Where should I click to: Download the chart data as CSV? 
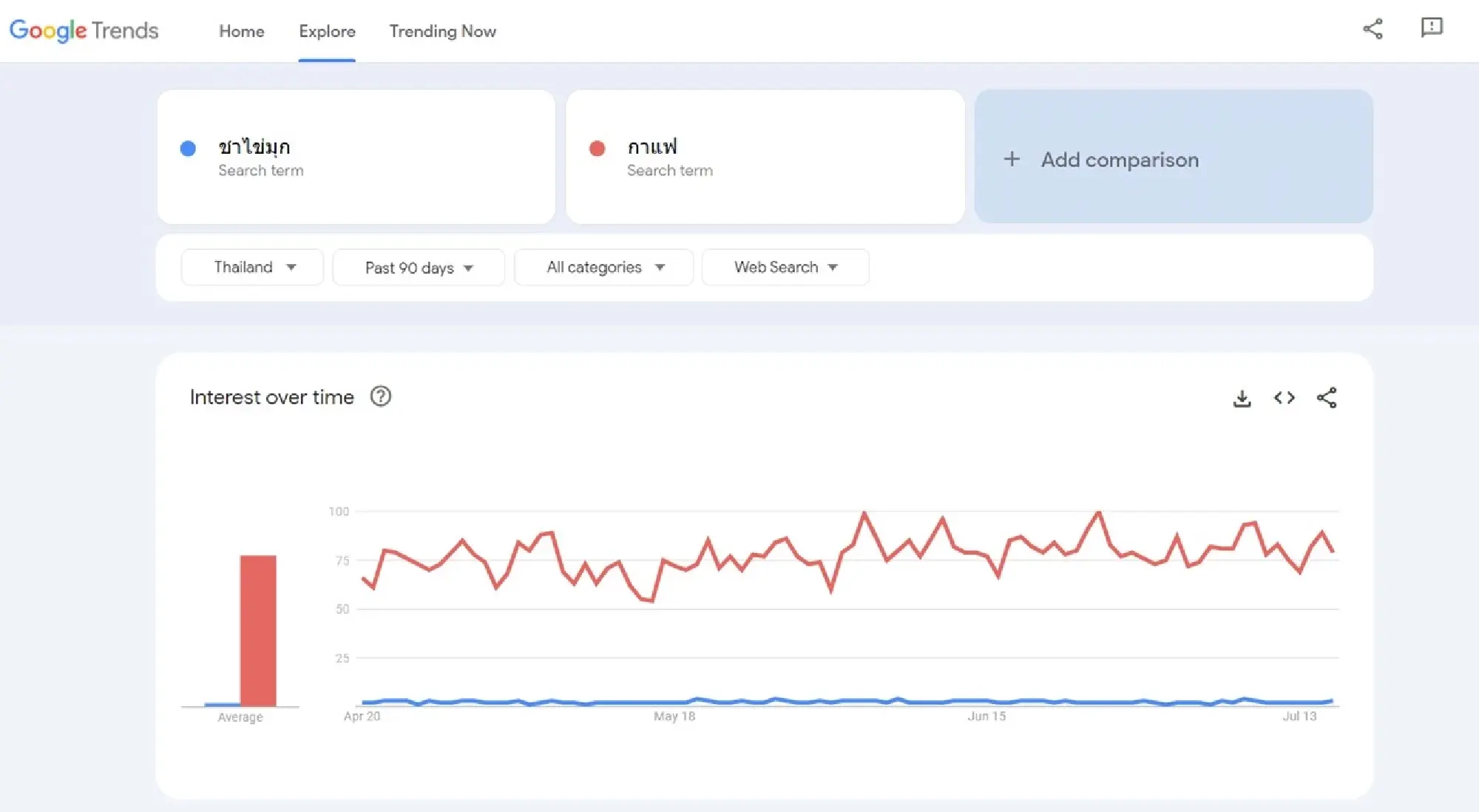(x=1242, y=398)
